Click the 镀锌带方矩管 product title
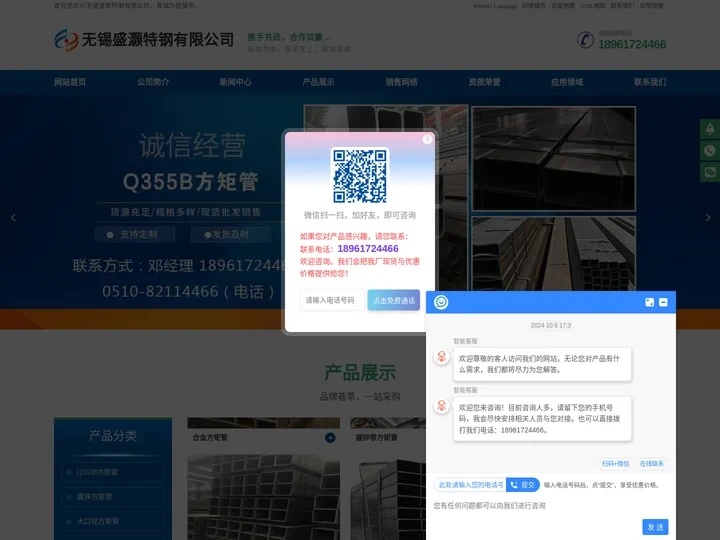Viewport: 720px width, 540px height. [376, 438]
